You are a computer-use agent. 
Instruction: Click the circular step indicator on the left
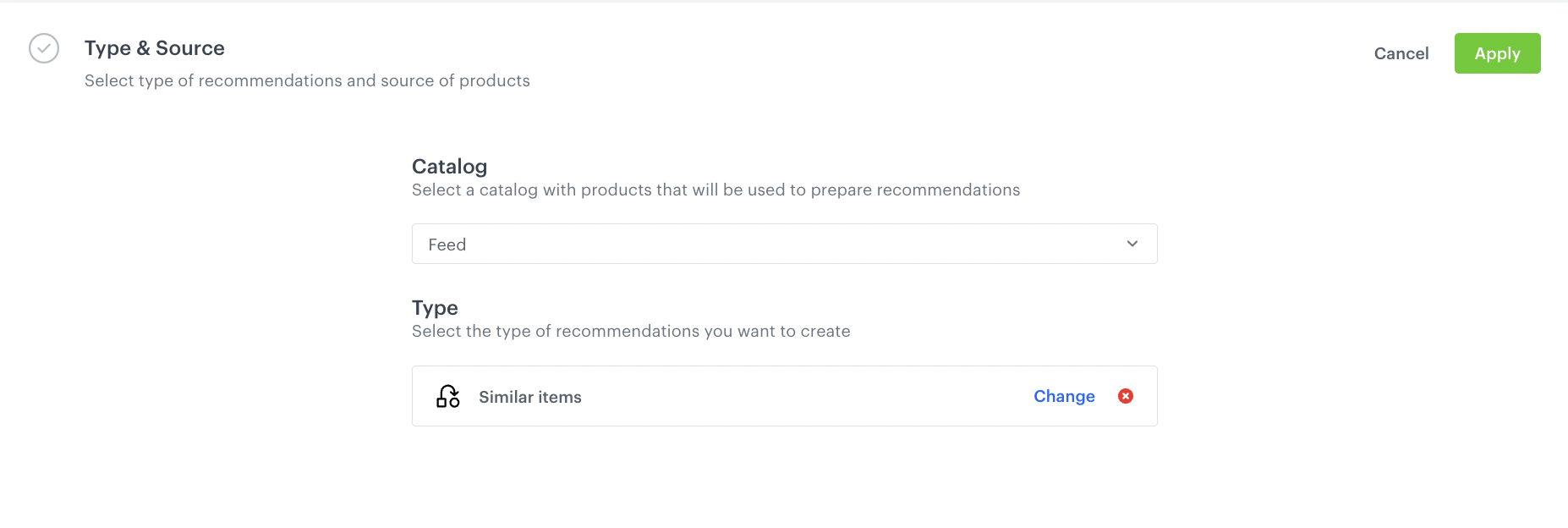pos(43,49)
